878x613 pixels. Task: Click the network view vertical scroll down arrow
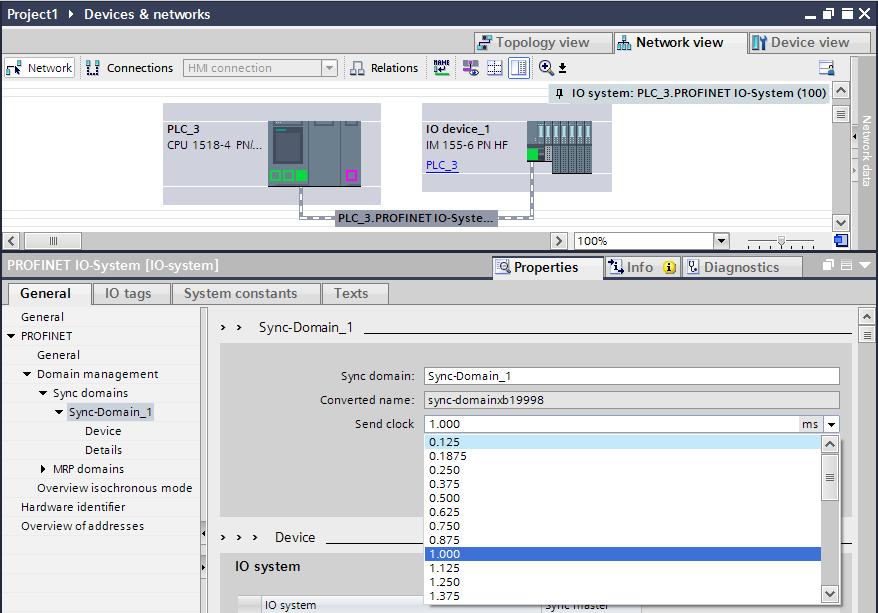[840, 223]
